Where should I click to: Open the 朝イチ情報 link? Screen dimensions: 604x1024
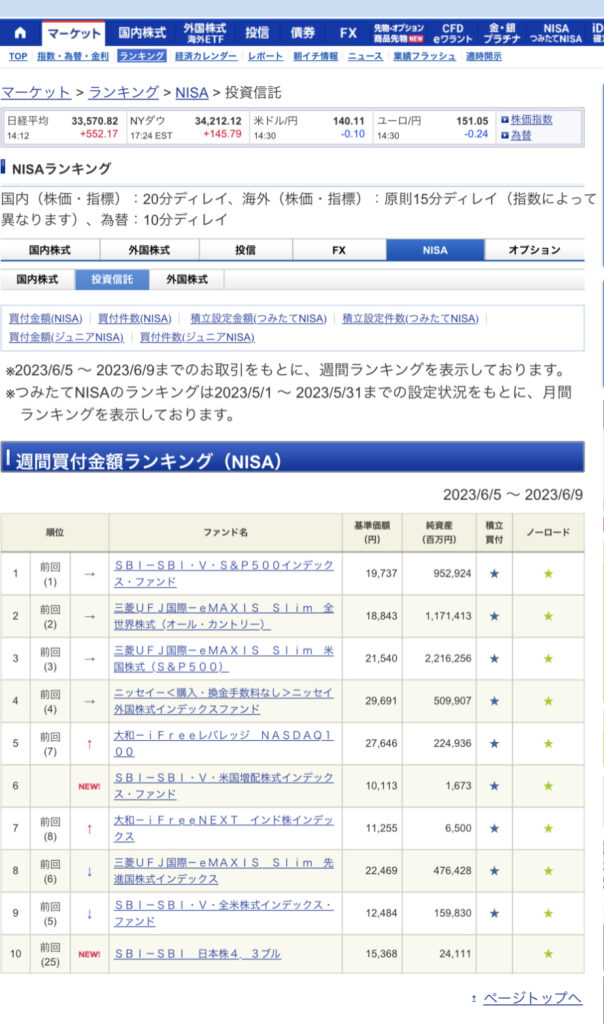(x=315, y=56)
